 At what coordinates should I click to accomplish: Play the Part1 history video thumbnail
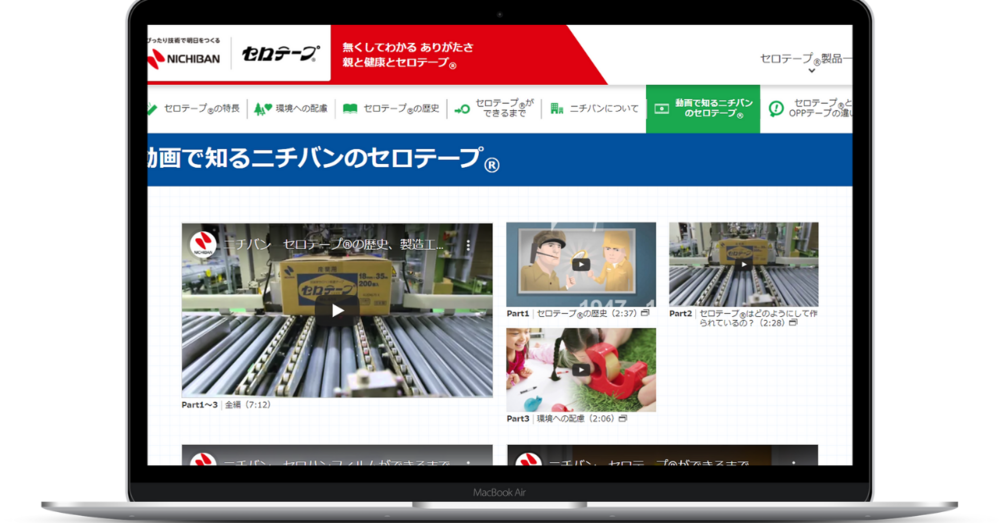tap(581, 265)
